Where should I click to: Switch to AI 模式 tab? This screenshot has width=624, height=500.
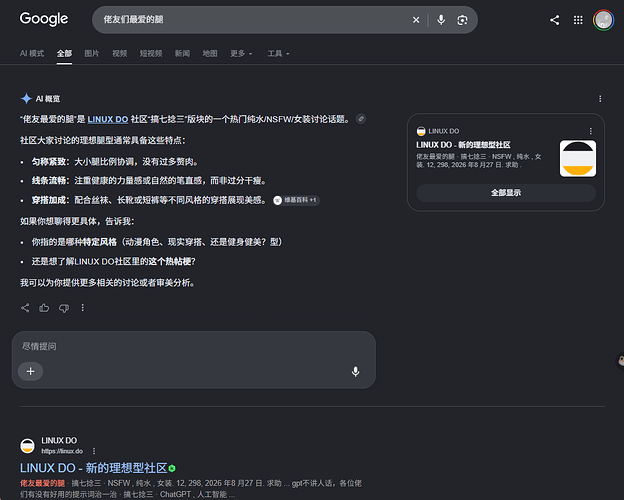(x=32, y=53)
